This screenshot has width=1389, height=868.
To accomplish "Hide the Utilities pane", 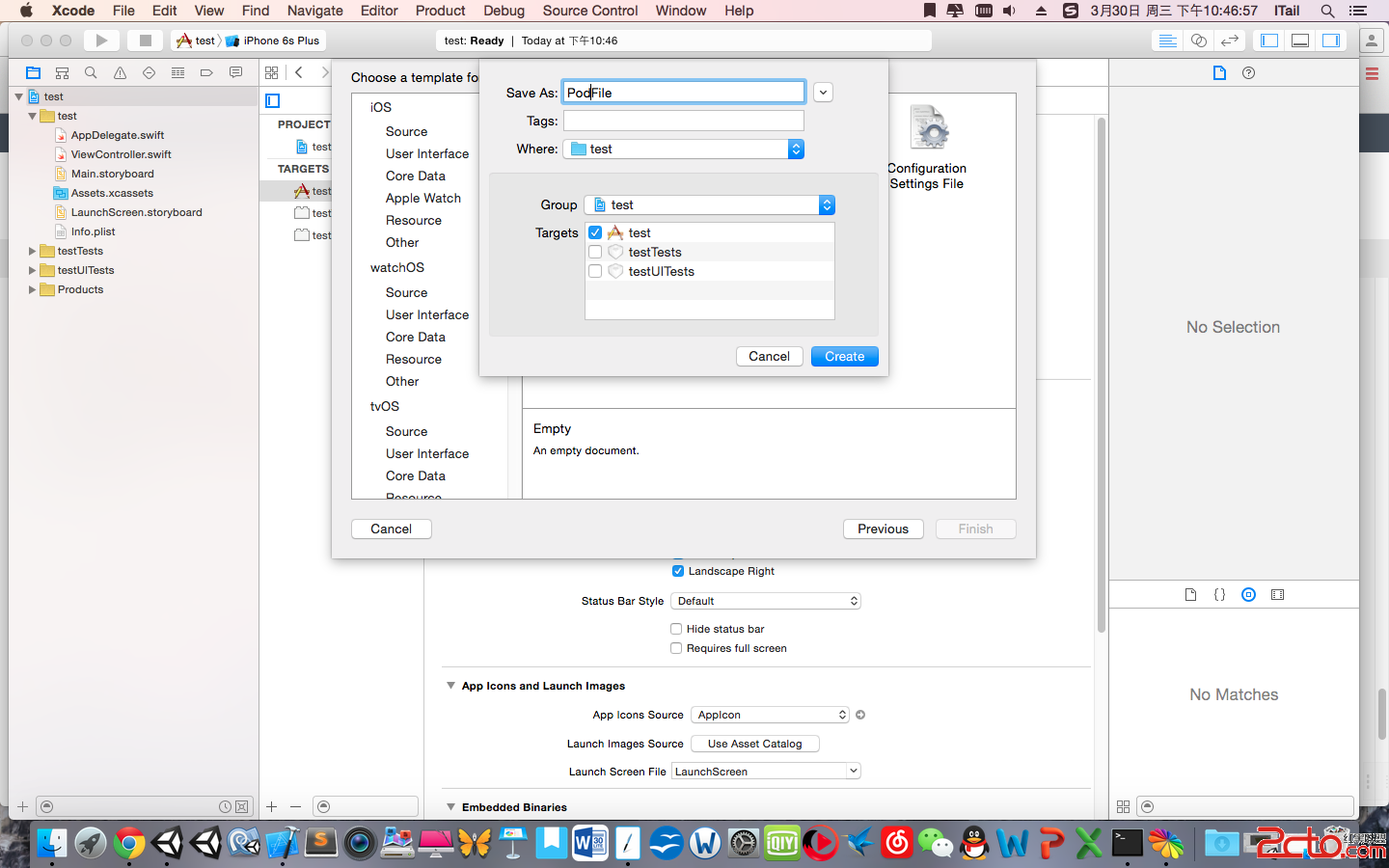I will pos(1331,41).
